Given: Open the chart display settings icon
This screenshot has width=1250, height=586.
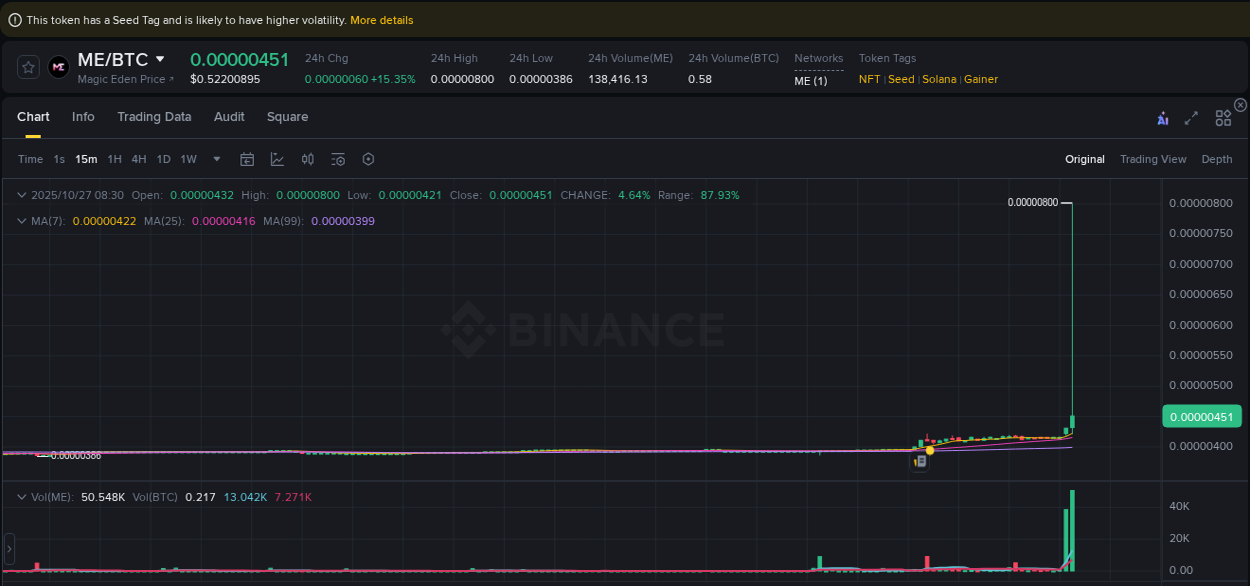Looking at the screenshot, I should (x=337, y=159).
